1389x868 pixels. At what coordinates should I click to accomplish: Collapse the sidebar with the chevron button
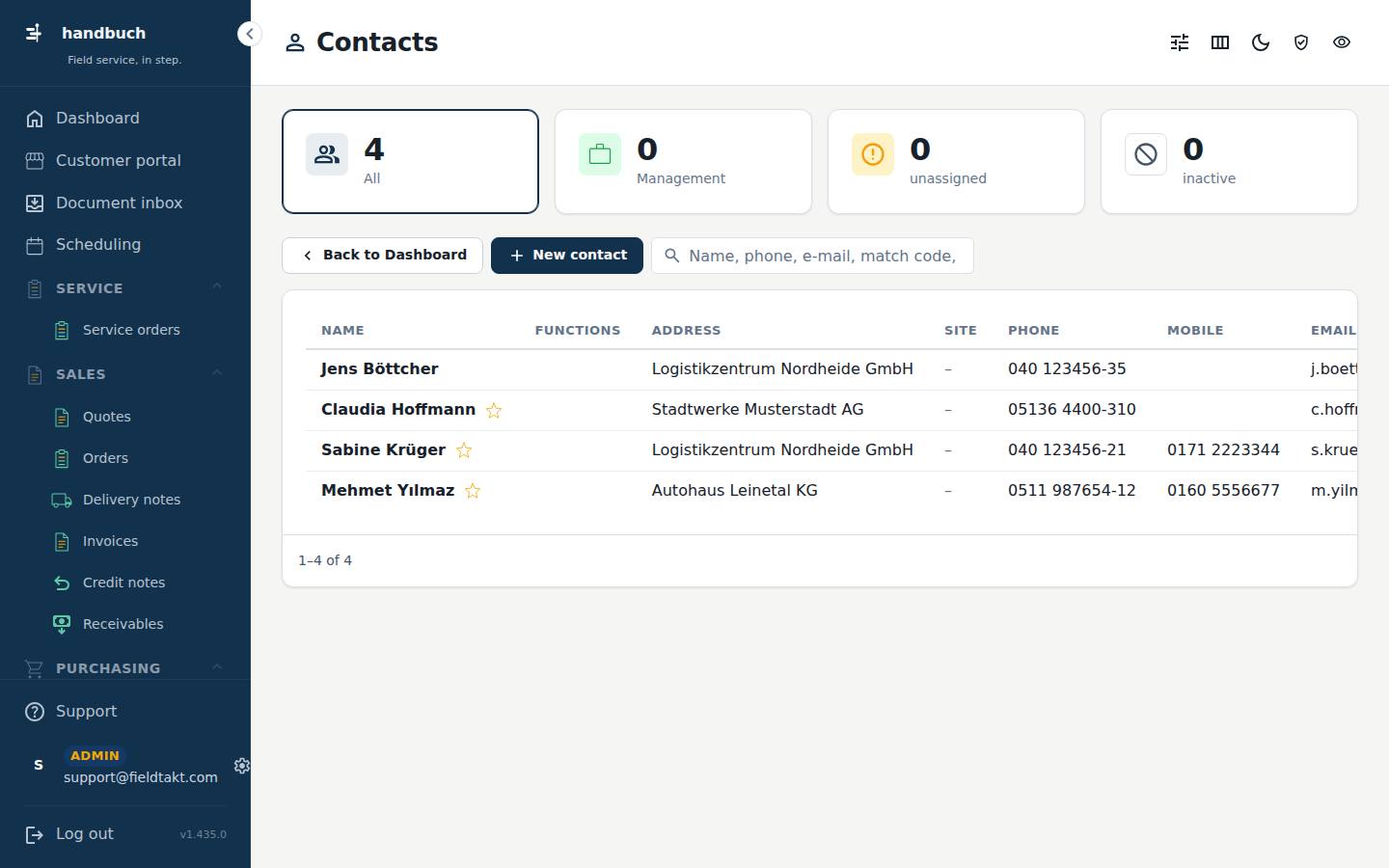point(249,34)
